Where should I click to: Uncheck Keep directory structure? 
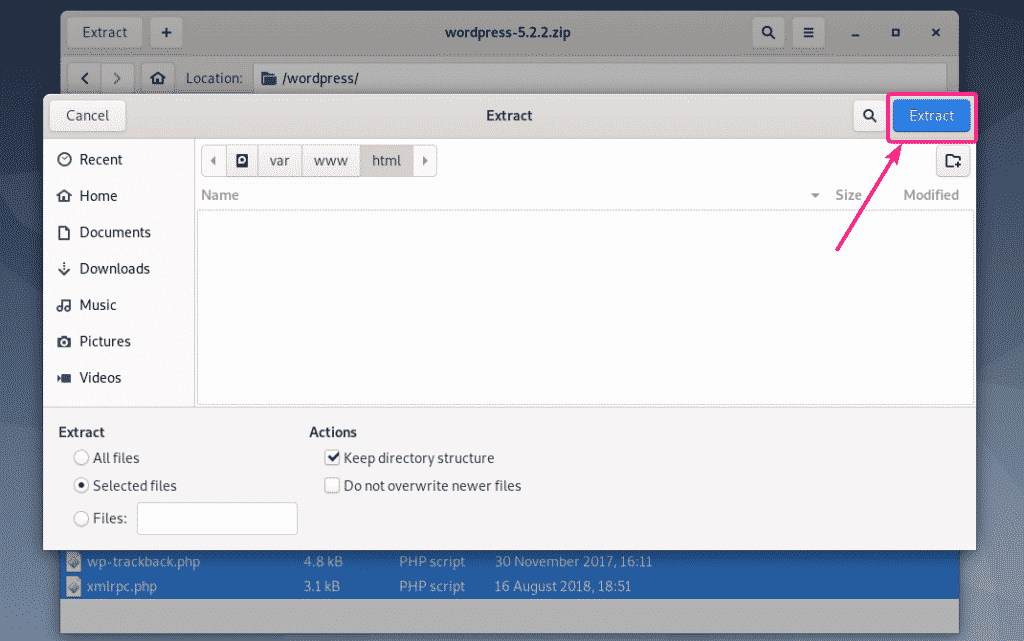(332, 458)
